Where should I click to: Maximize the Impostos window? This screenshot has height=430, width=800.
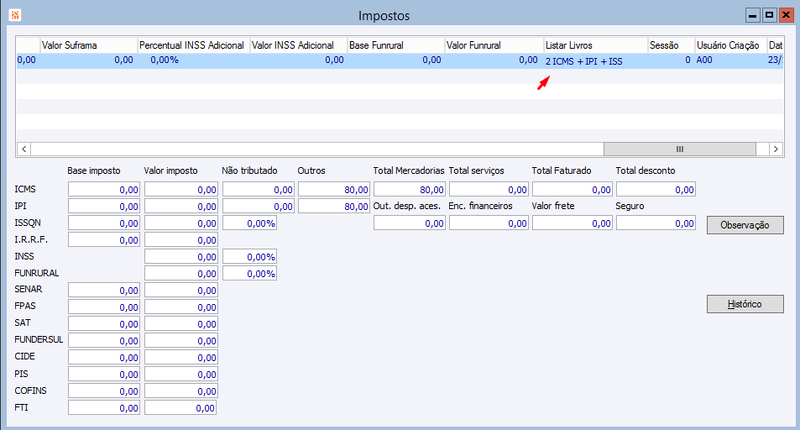pyautogui.click(x=769, y=15)
